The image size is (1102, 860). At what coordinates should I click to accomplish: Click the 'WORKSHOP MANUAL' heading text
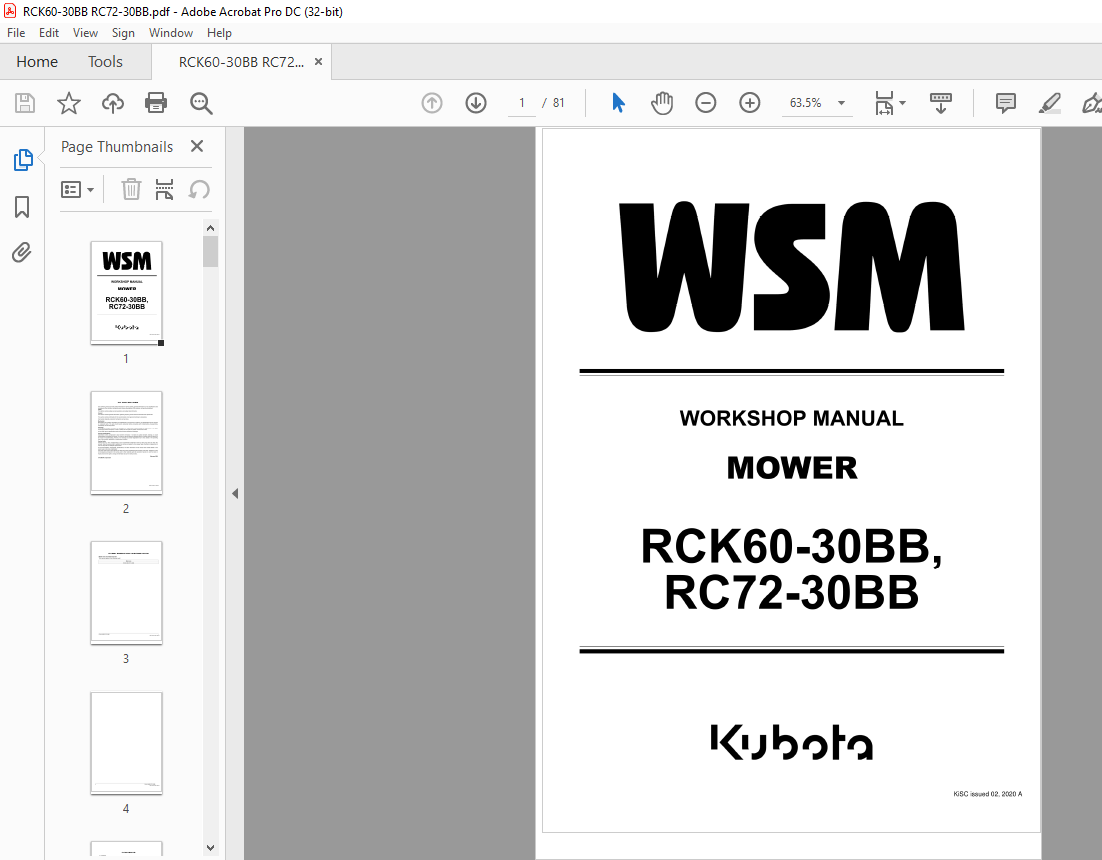[x=791, y=418]
